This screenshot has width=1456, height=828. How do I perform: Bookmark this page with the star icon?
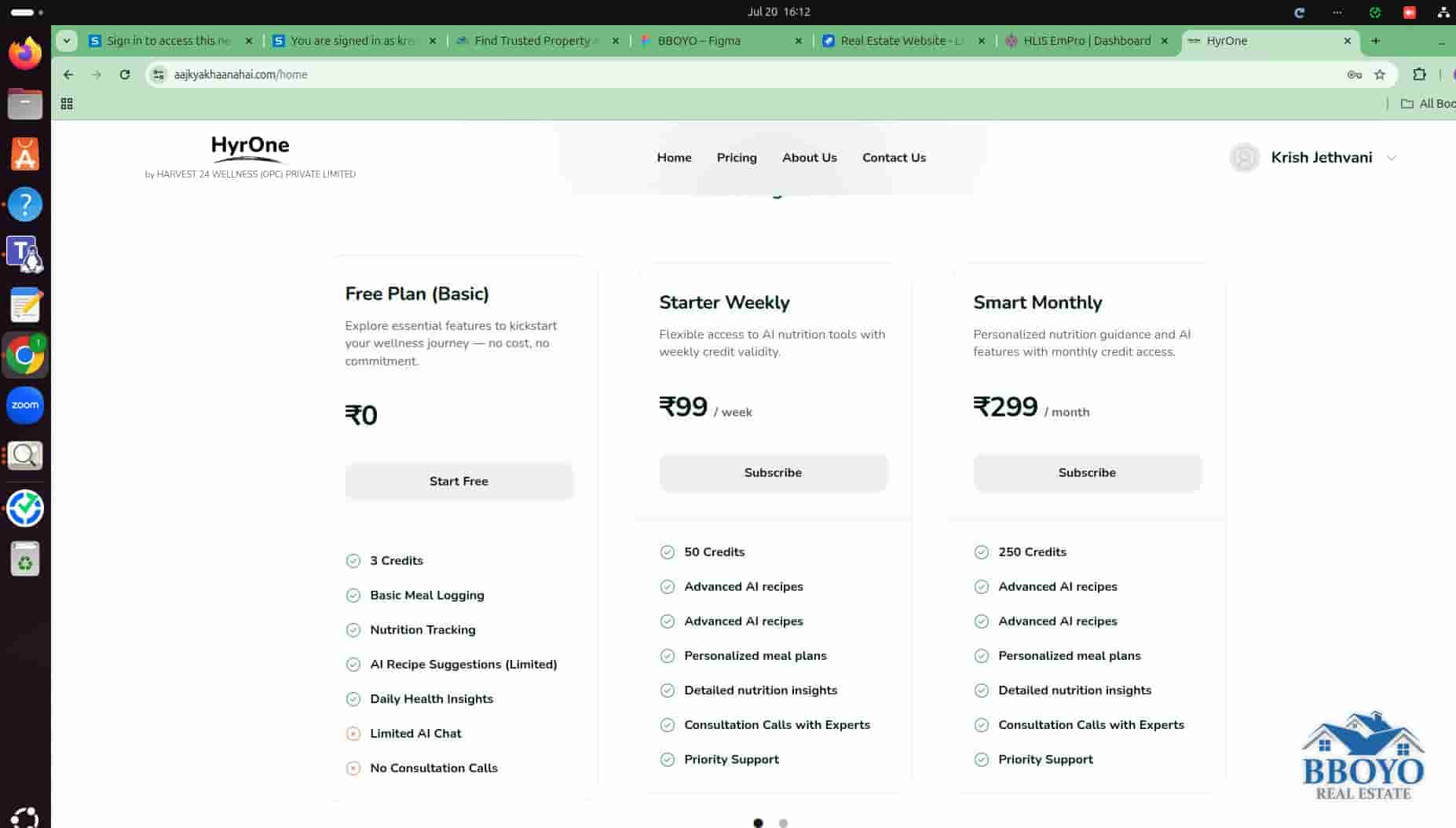click(1380, 75)
